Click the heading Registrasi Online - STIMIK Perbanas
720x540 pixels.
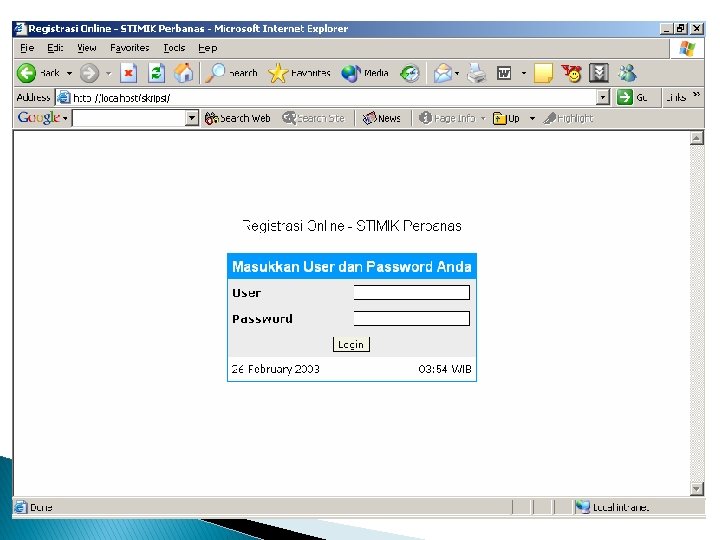[352, 226]
